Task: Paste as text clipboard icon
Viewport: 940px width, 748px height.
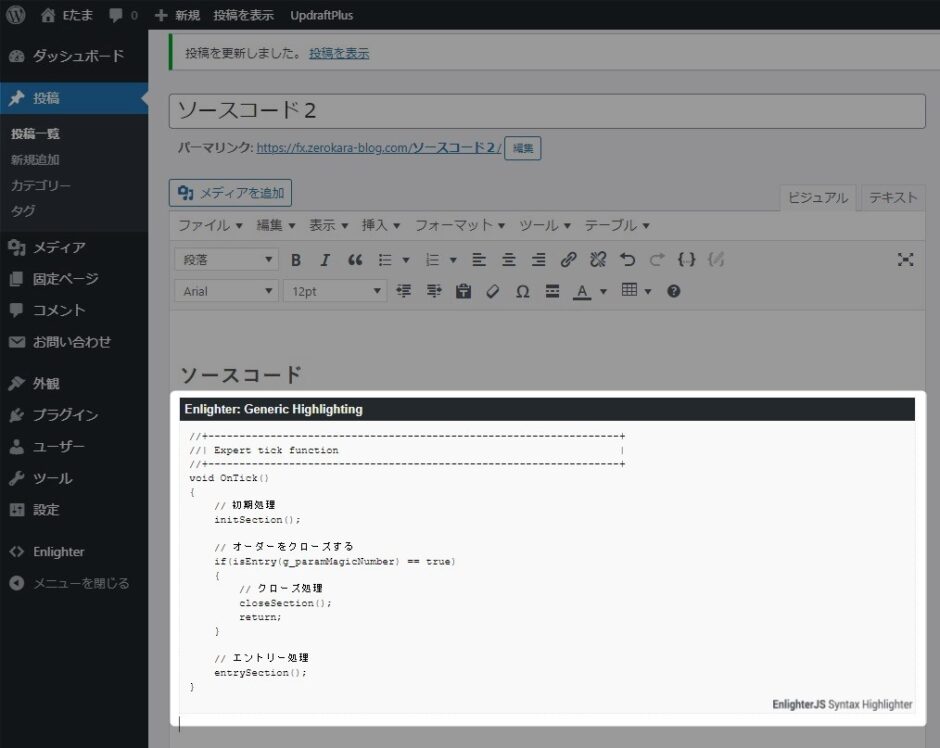Action: tap(463, 291)
